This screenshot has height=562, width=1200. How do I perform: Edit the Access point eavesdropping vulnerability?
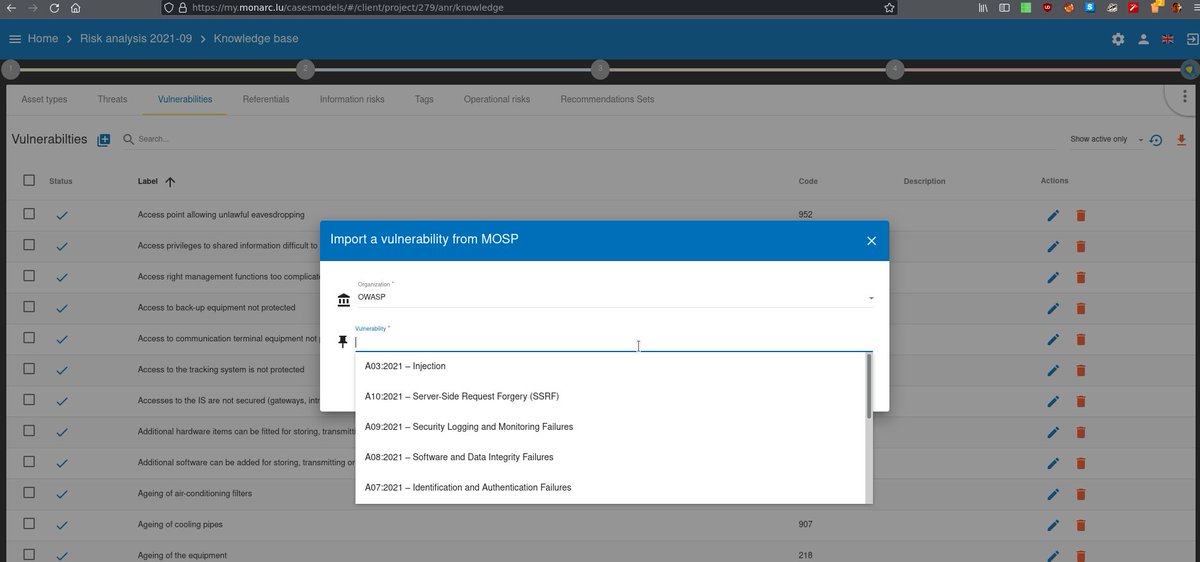click(x=1053, y=215)
